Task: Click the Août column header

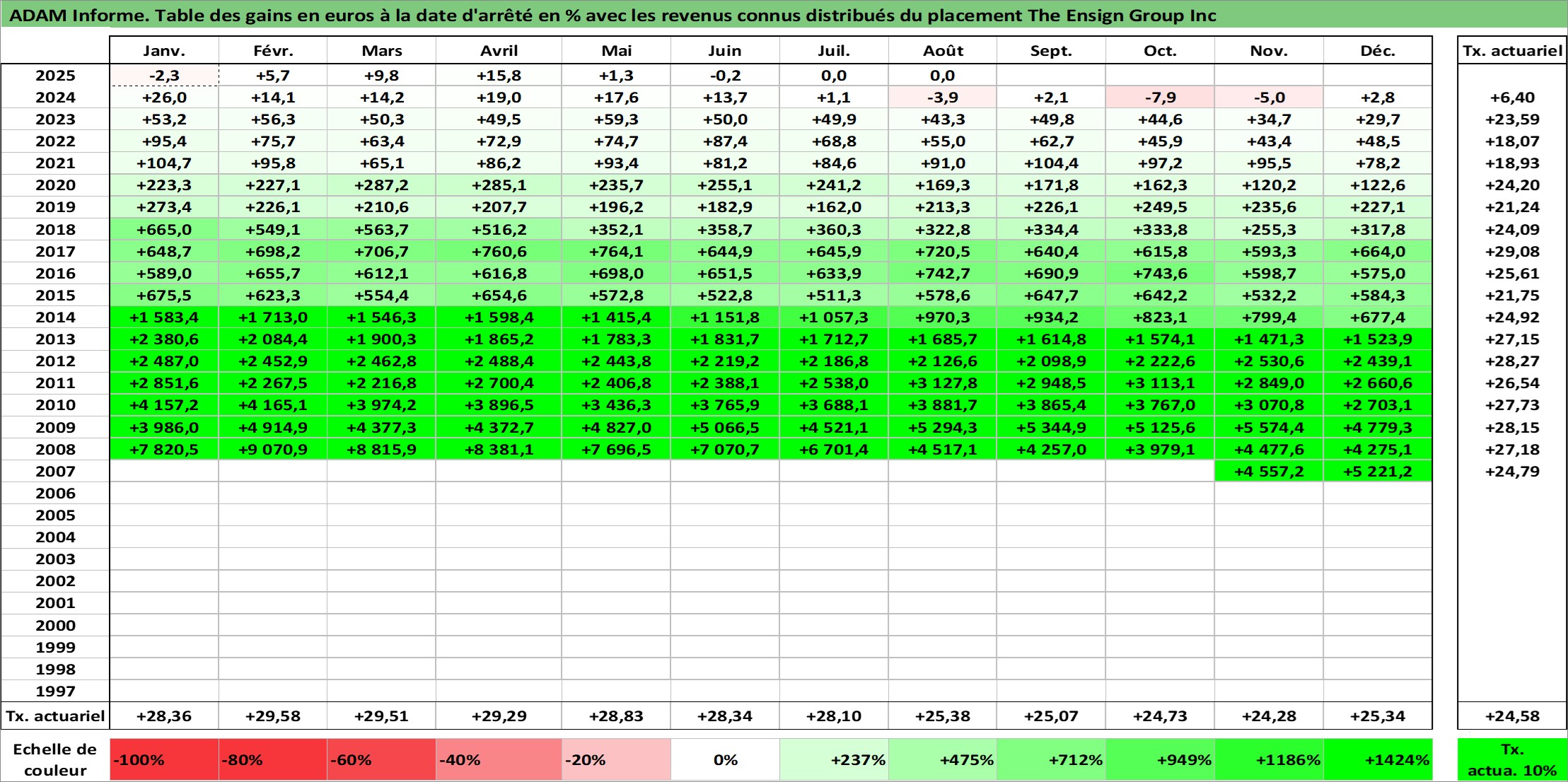Action: pos(943,50)
